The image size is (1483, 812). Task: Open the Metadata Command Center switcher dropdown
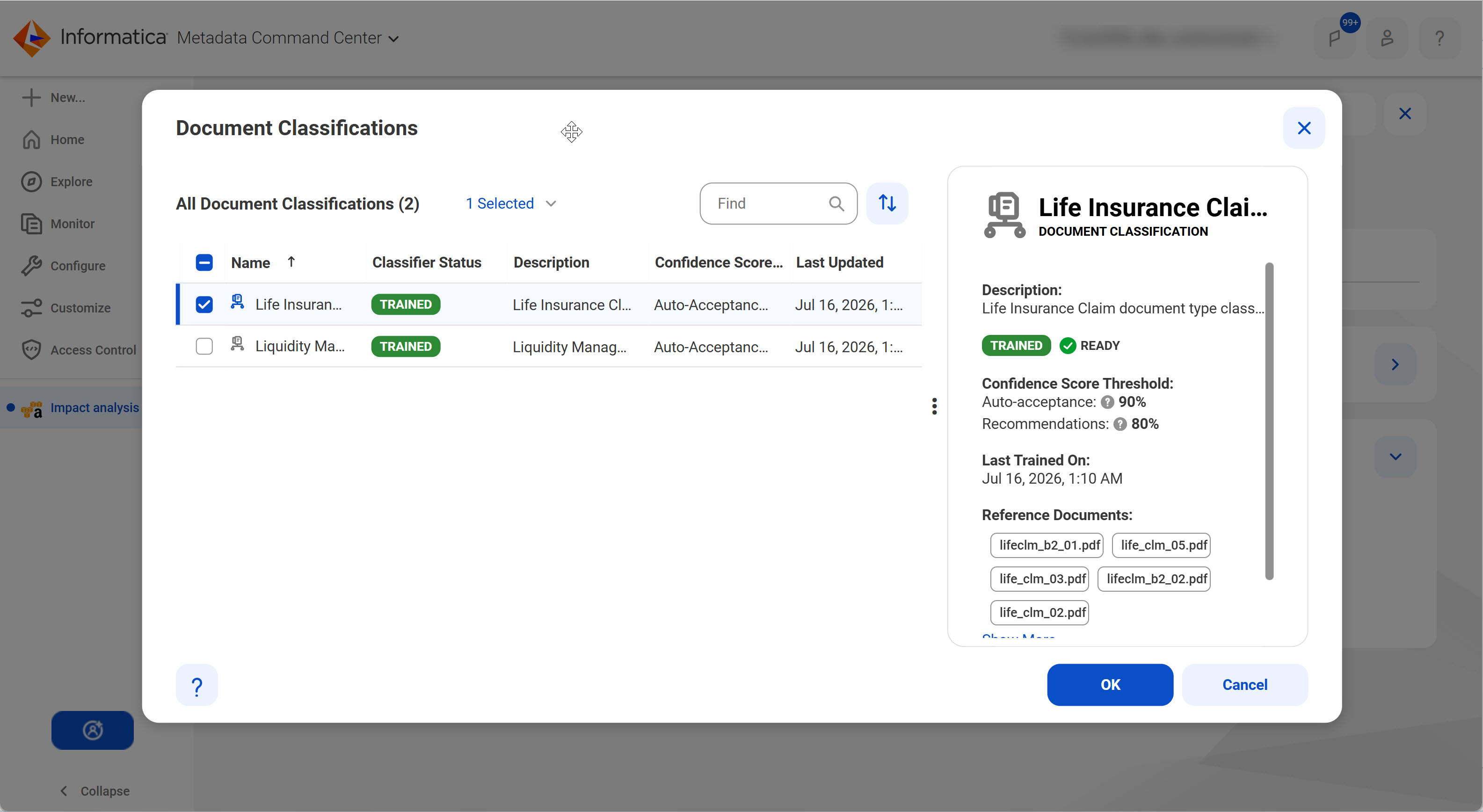click(288, 38)
